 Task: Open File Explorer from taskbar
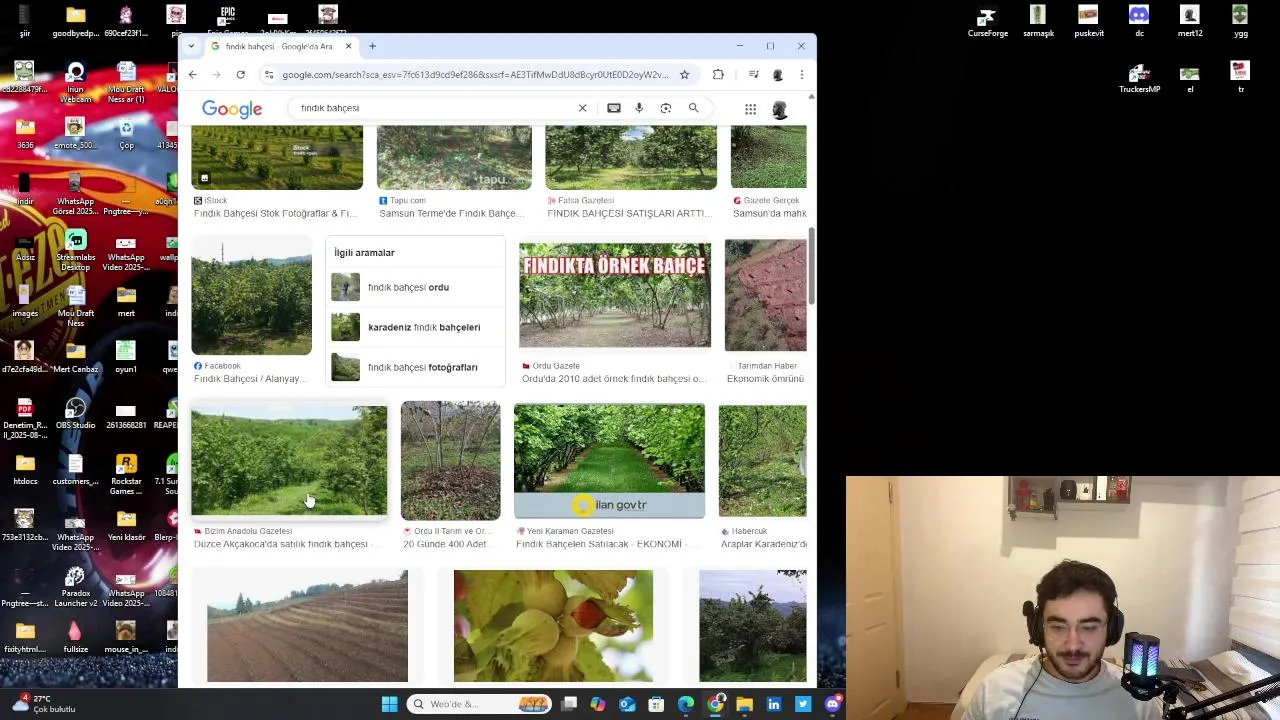744,704
